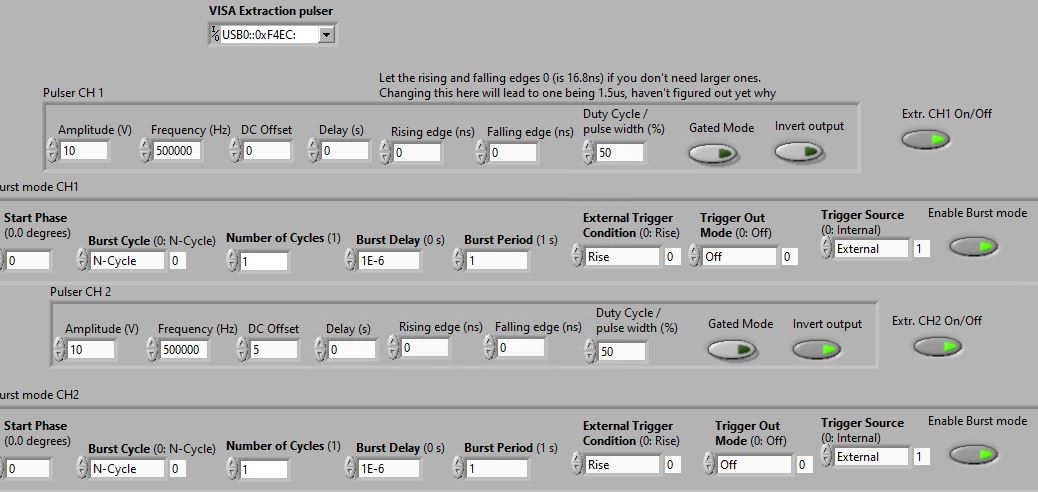Click the CH1 Number of Cycles stepper arrows

point(232,260)
